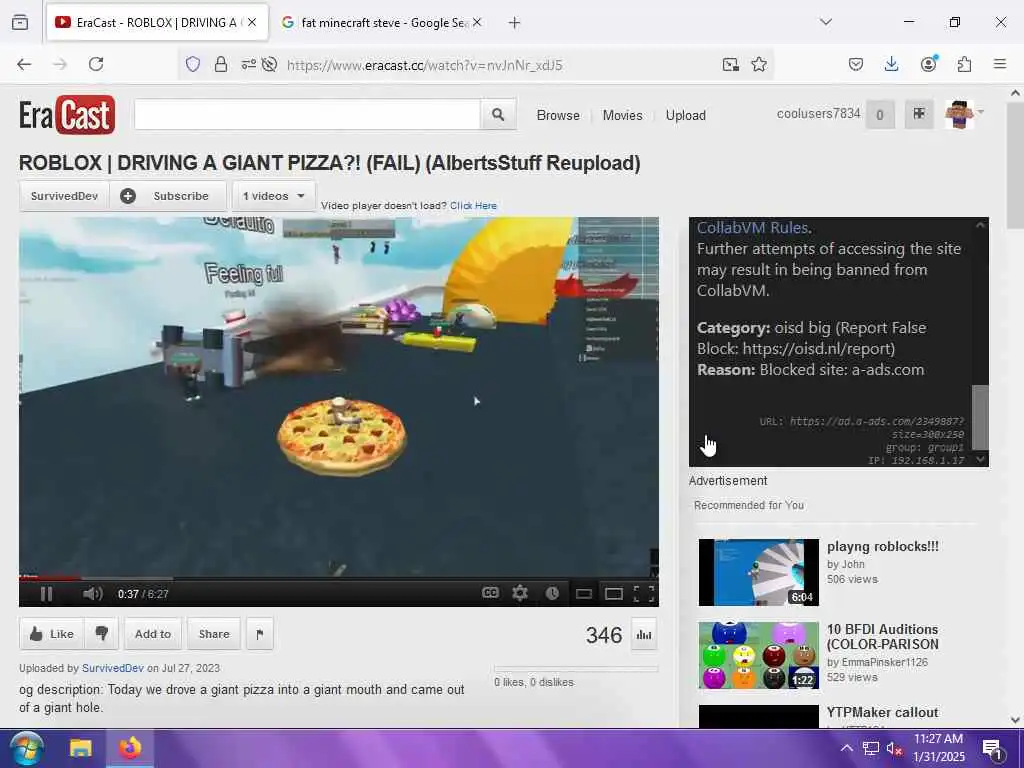This screenshot has width=1024, height=768.
Task: Open the extensions puzzle icon
Action: 964,64
